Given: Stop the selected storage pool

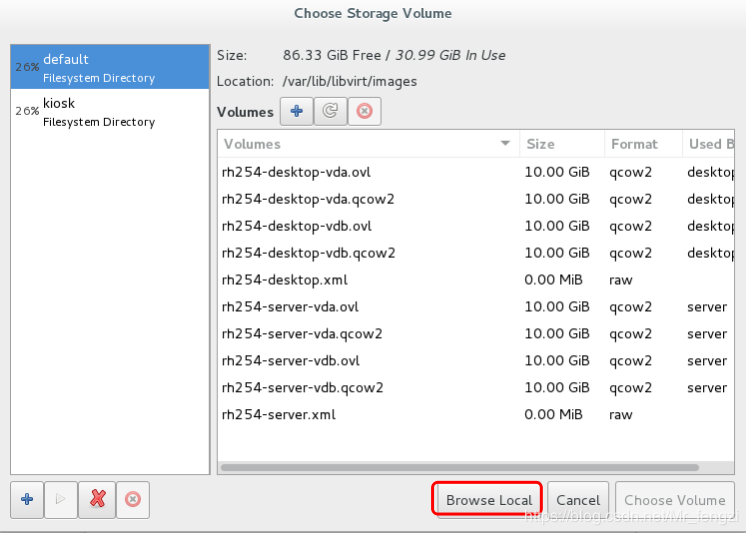Looking at the screenshot, I should click(132, 499).
